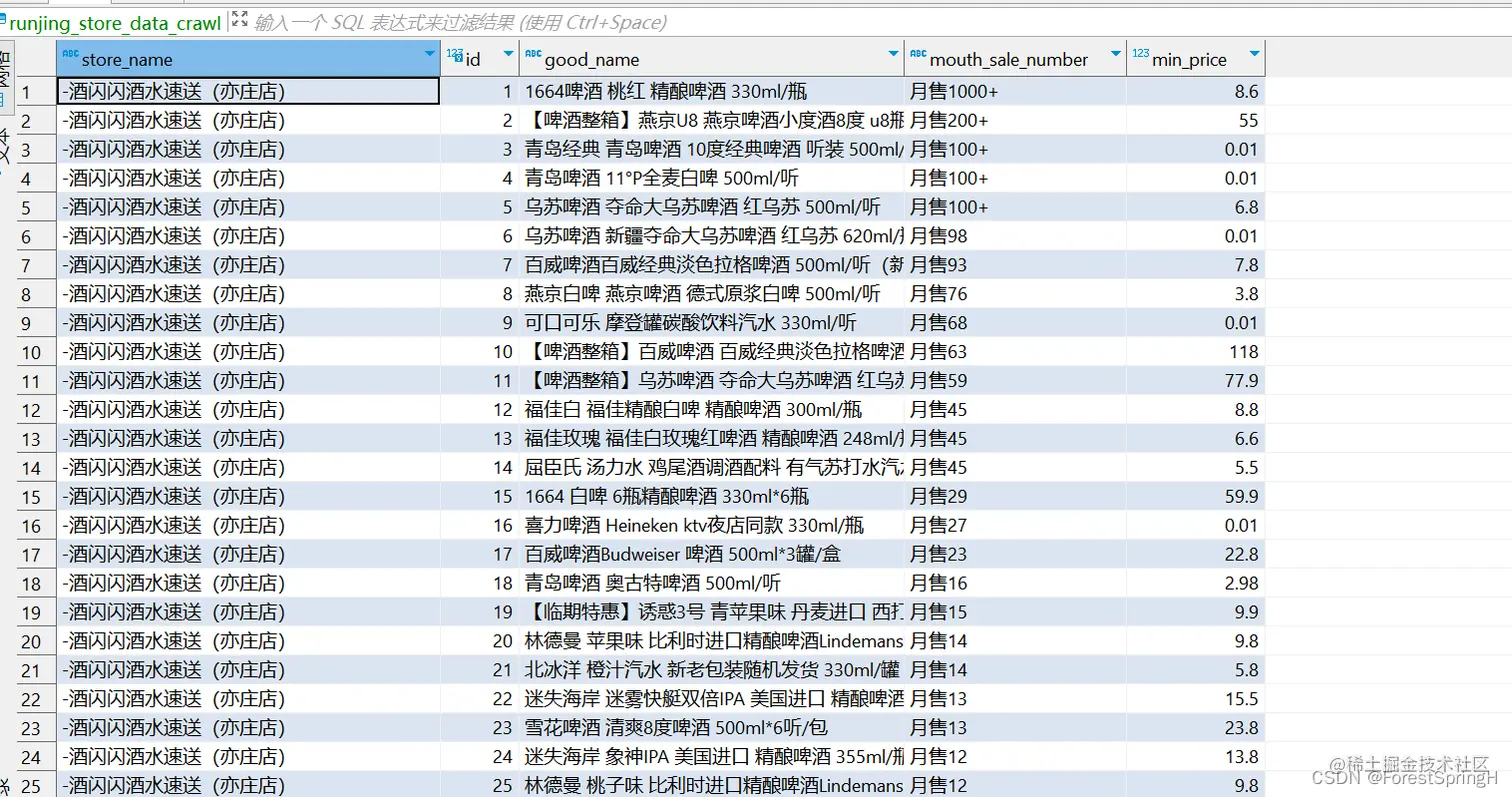Viewport: 1512px width, 797px height.
Task: Select the store_name cell in row 12
Action: tap(248, 410)
